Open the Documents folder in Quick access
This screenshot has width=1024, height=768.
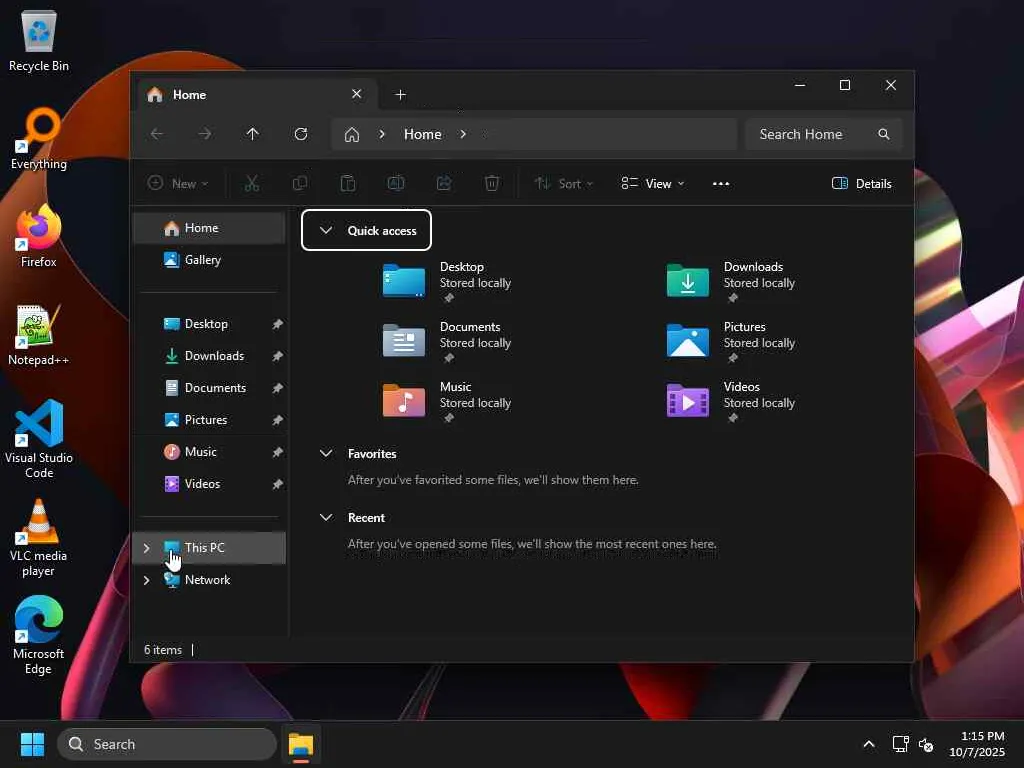click(447, 342)
